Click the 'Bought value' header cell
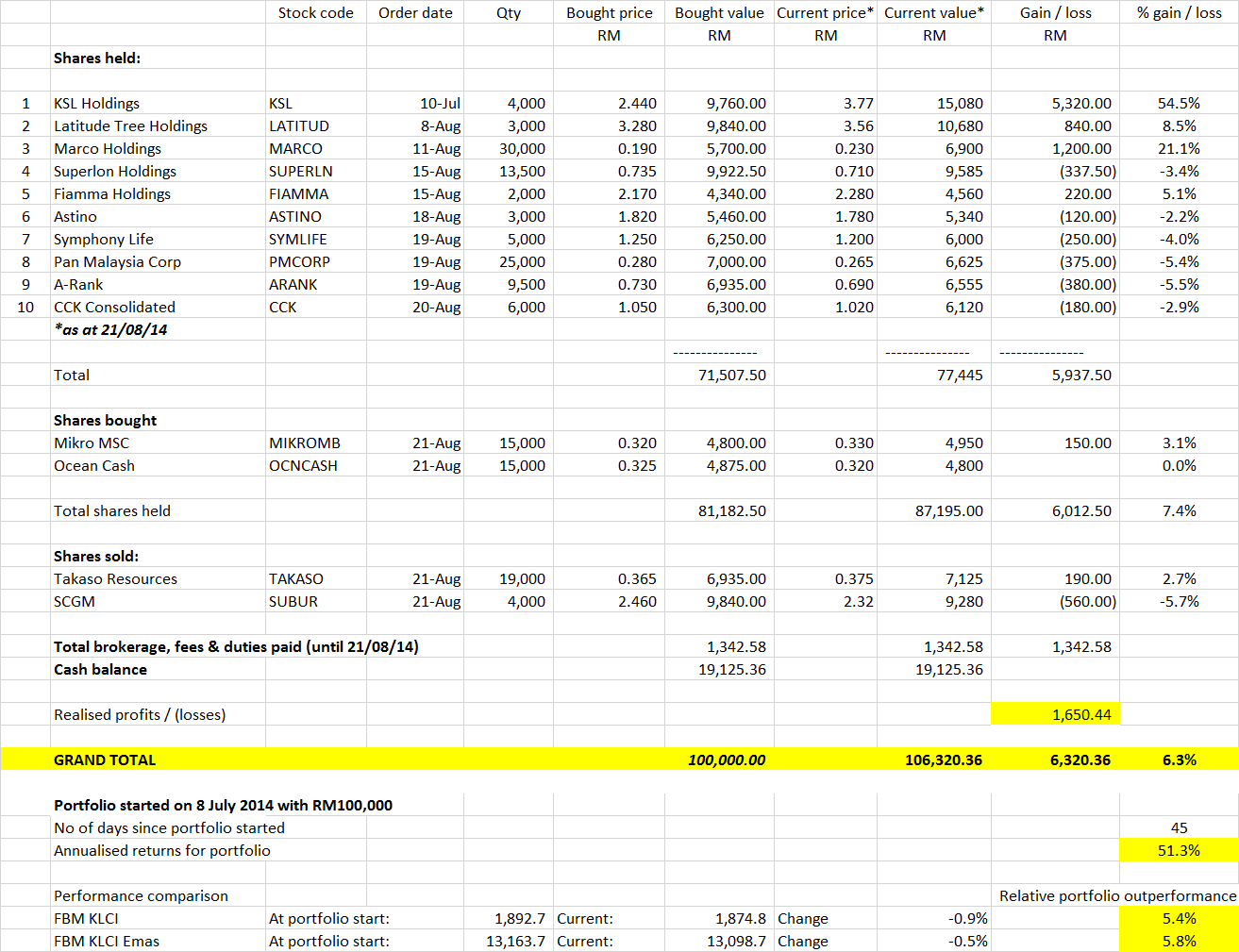Screen dimensions: 1239x952 pos(719,12)
